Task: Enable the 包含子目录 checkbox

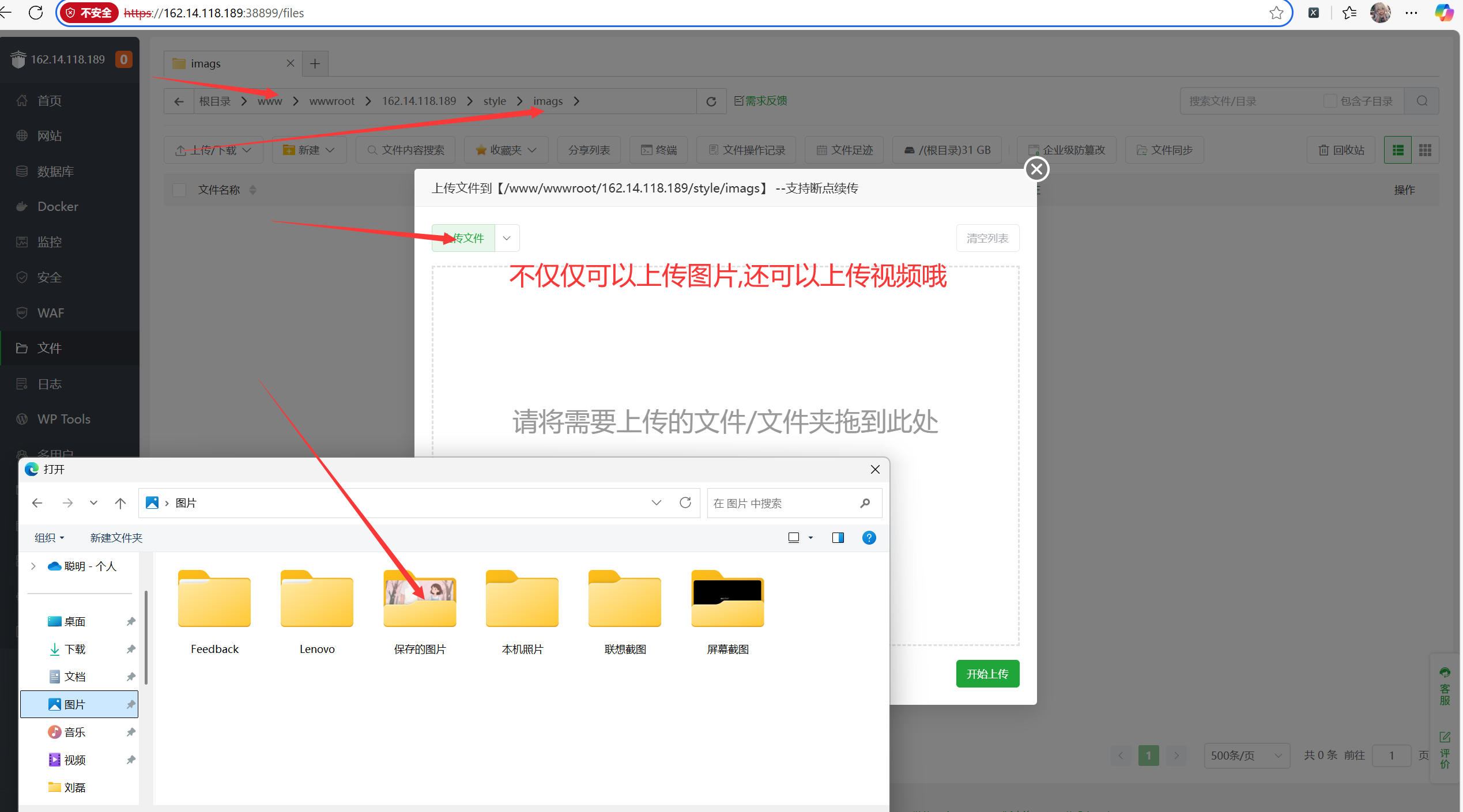Action: coord(1330,101)
